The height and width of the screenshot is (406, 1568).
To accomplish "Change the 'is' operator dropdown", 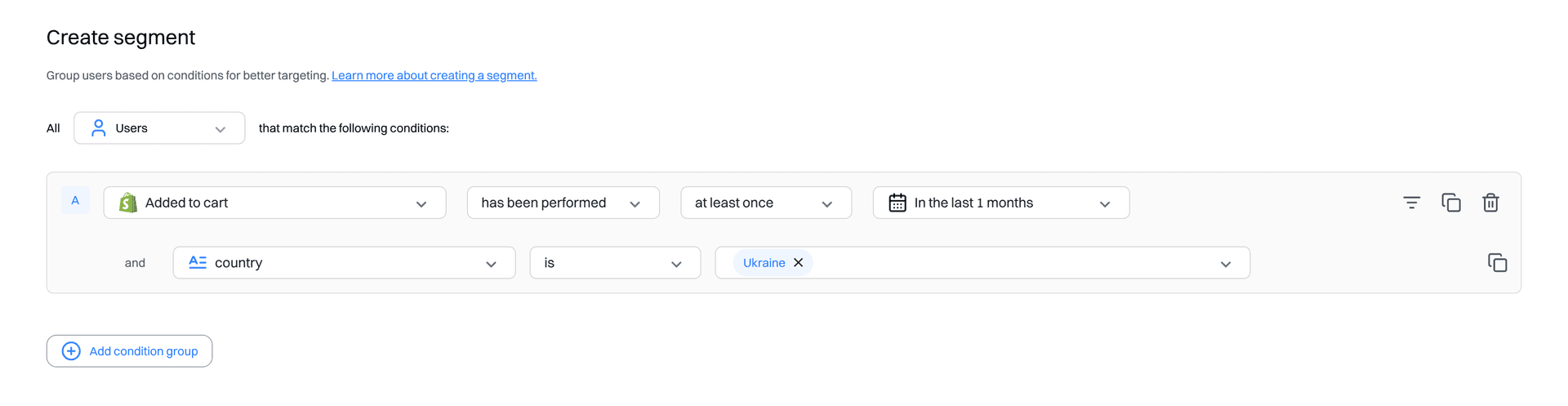I will tap(615, 263).
